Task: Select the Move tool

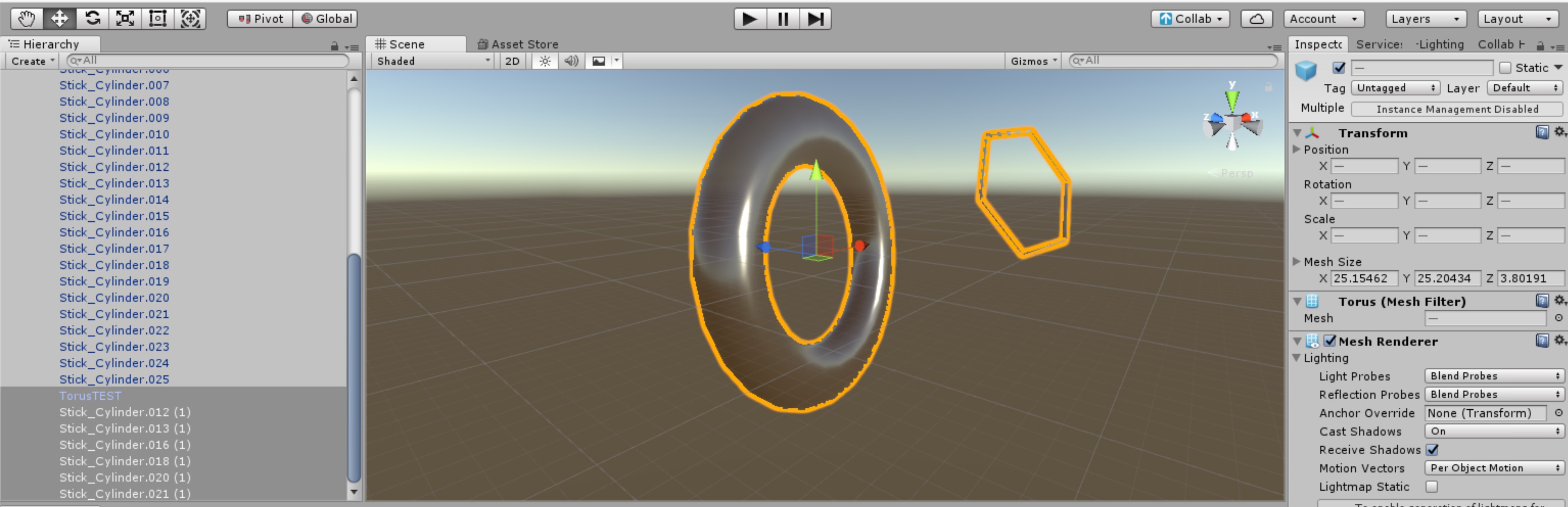Action: click(59, 18)
